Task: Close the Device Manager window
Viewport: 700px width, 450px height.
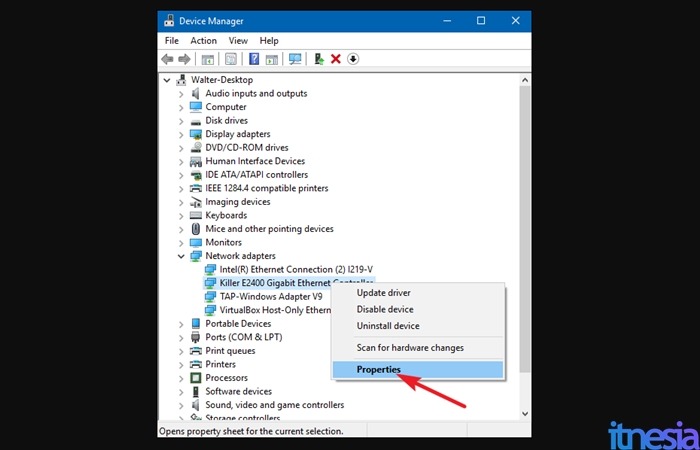Action: point(515,21)
